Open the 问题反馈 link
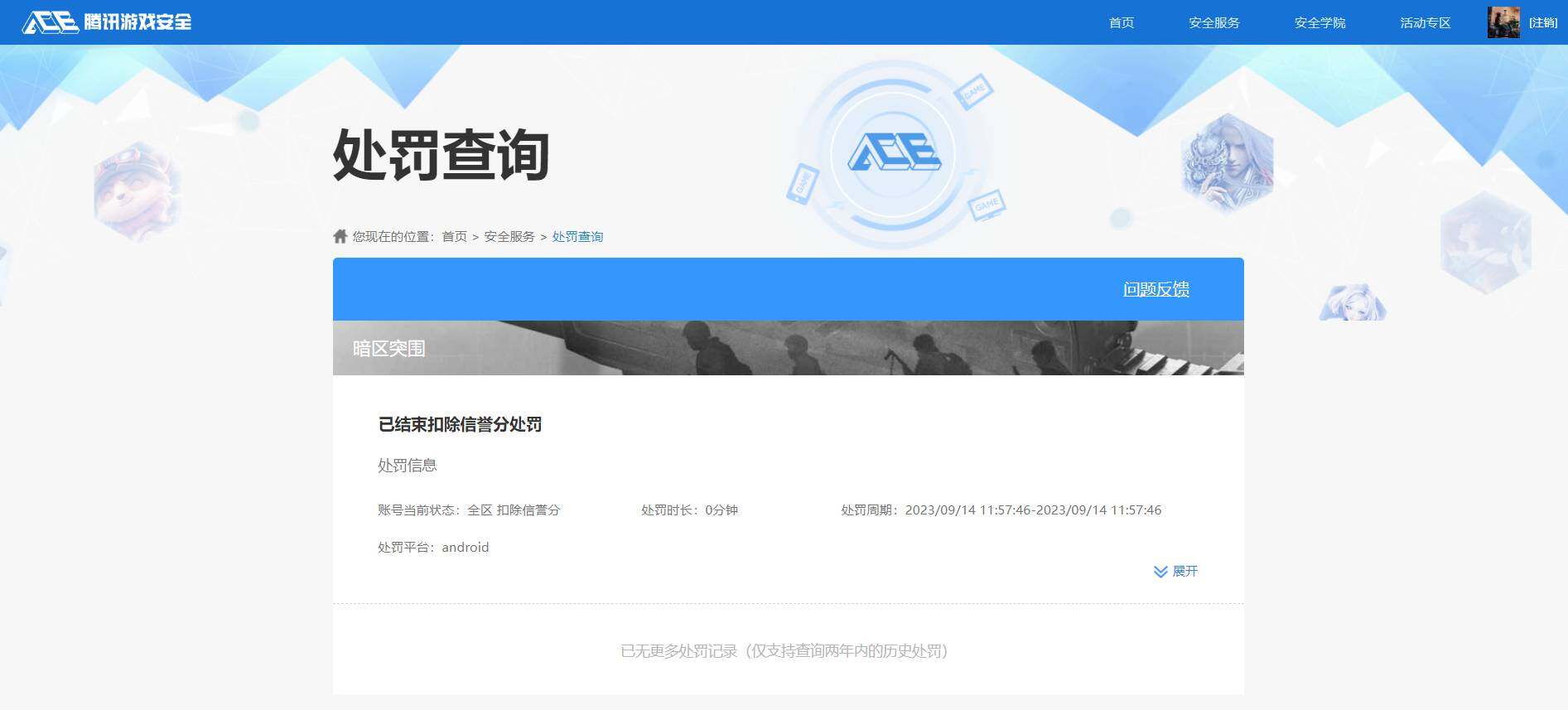 tap(1156, 289)
